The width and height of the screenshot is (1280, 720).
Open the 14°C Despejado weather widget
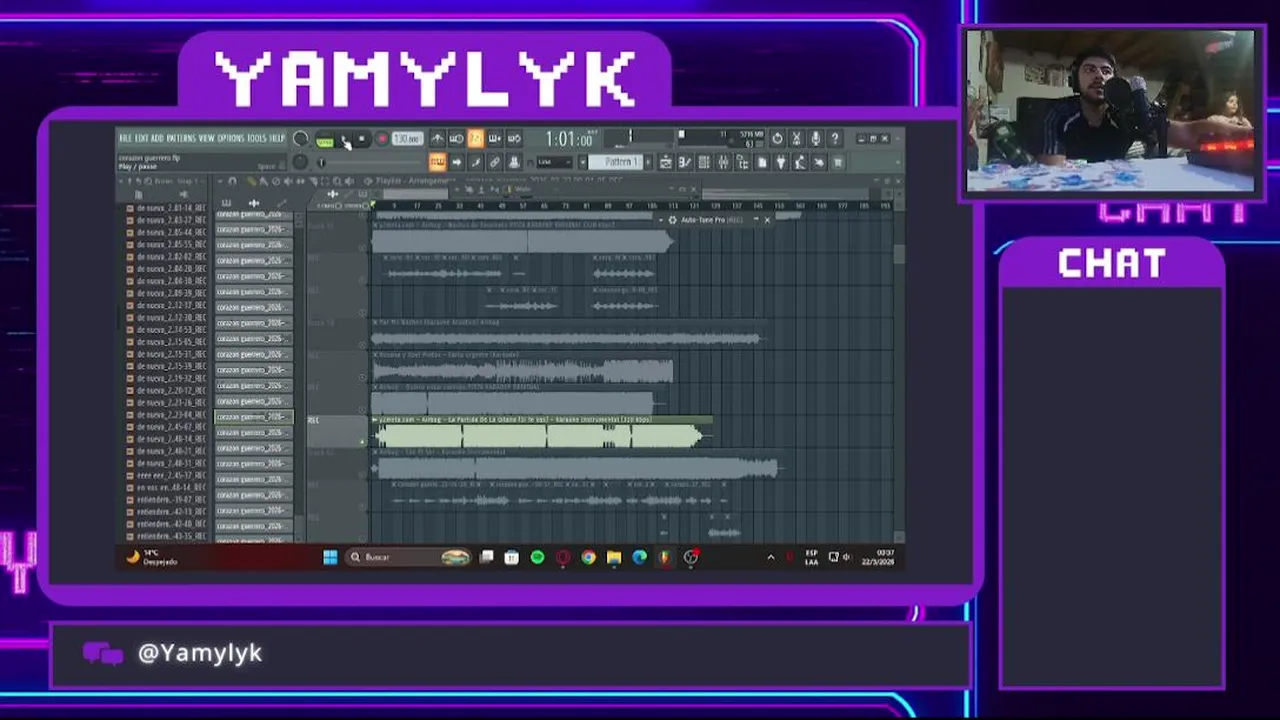pos(150,557)
